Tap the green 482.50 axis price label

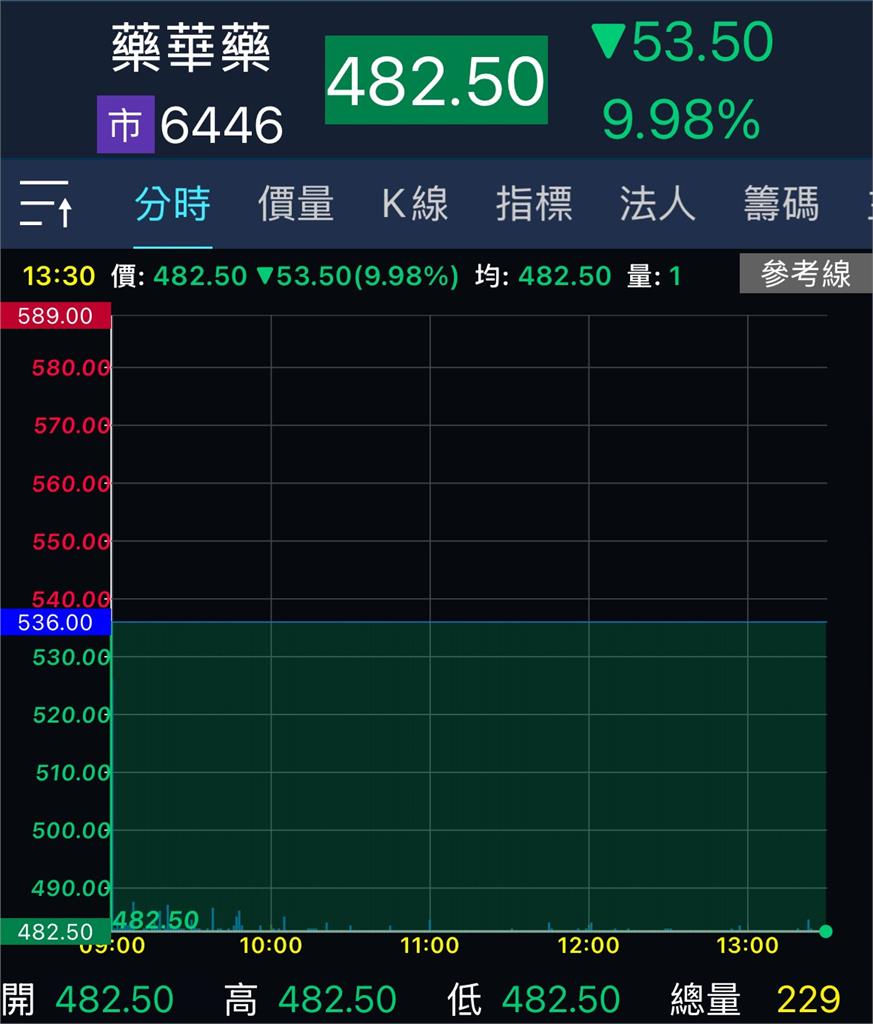56,931
